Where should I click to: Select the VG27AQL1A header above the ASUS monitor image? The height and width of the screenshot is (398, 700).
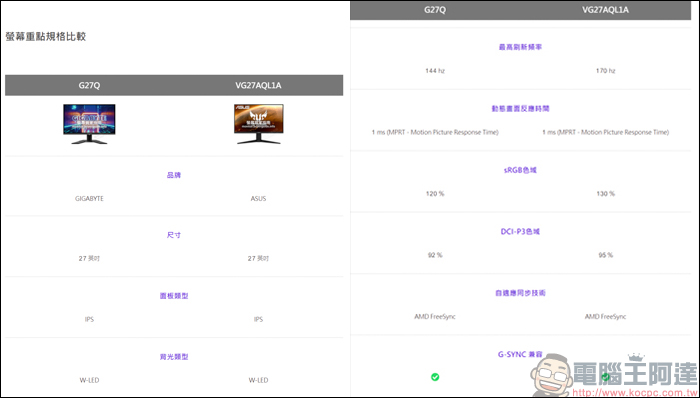click(258, 85)
